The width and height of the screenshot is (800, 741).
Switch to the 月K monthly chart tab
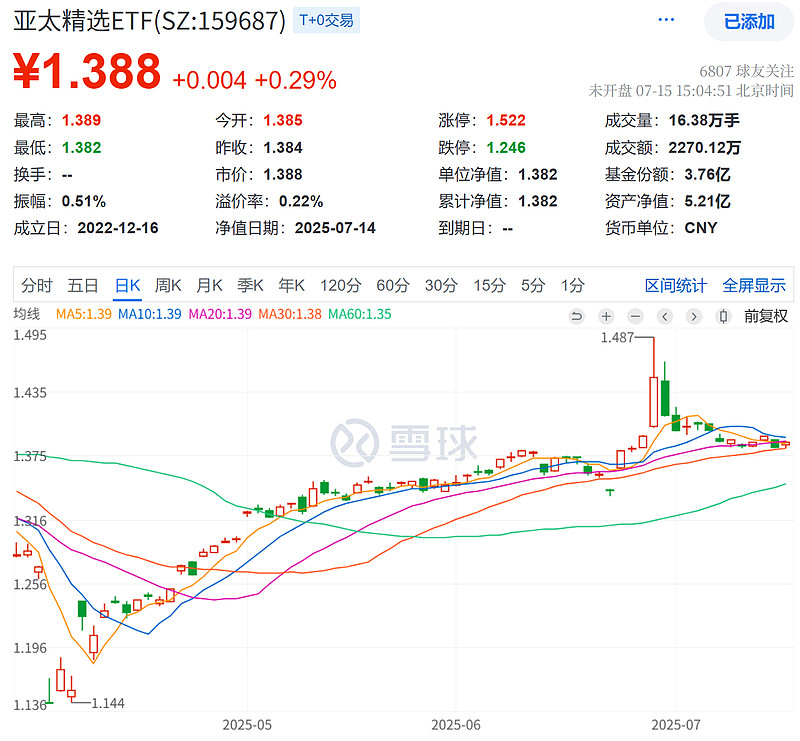(x=209, y=285)
